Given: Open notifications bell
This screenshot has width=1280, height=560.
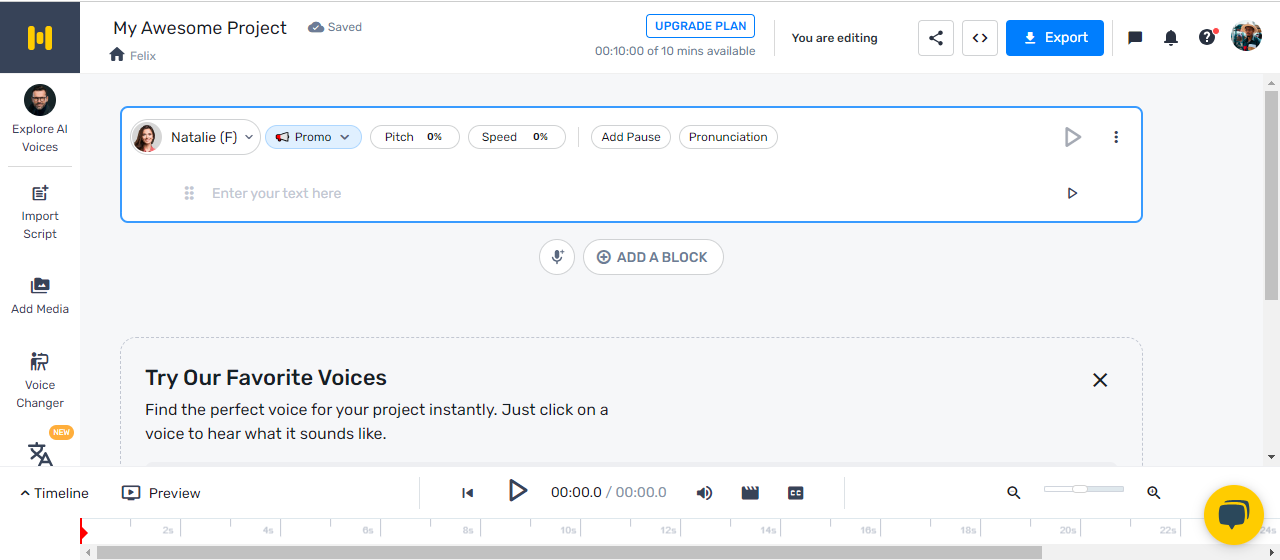Looking at the screenshot, I should pyautogui.click(x=1171, y=38).
